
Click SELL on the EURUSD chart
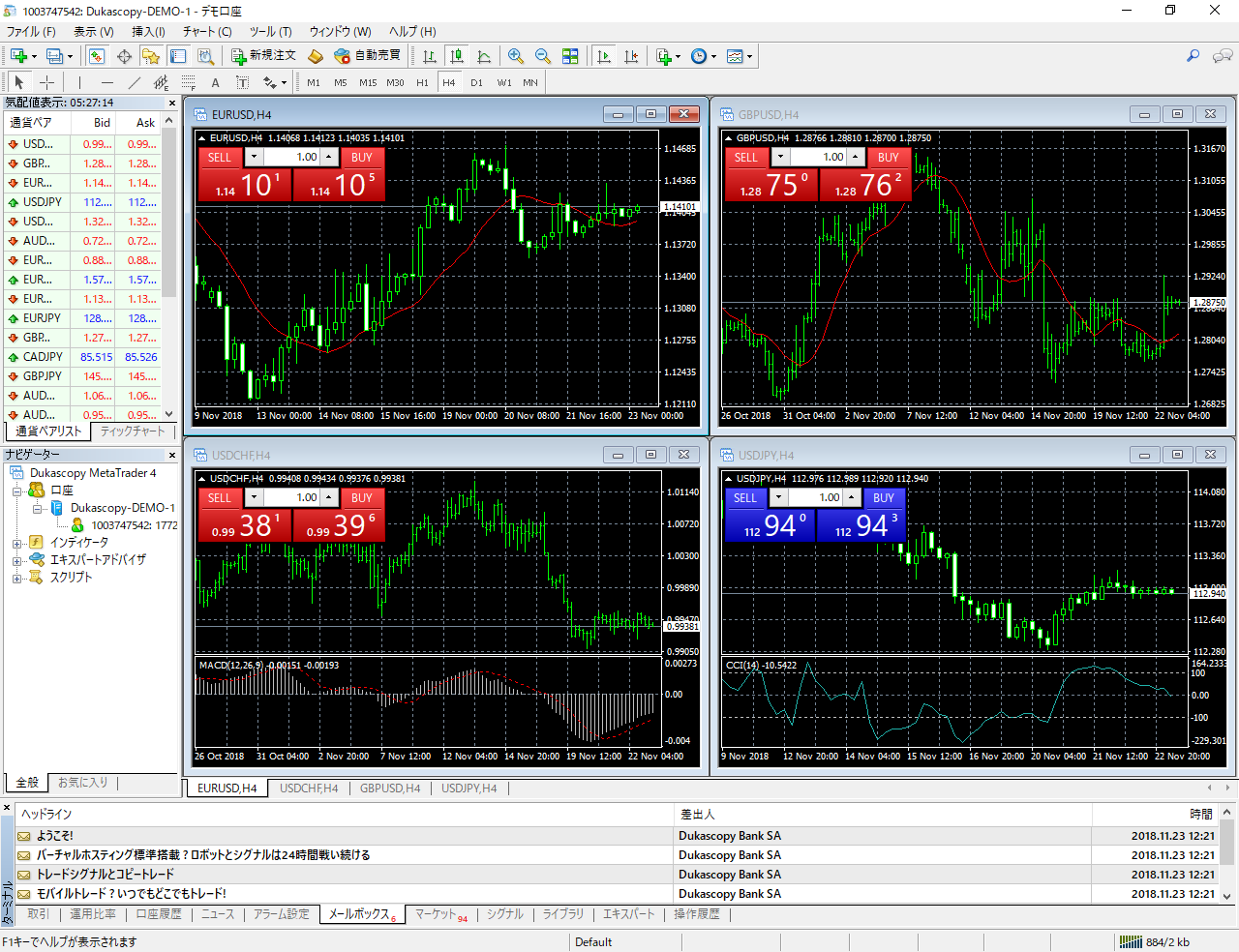pos(220,158)
